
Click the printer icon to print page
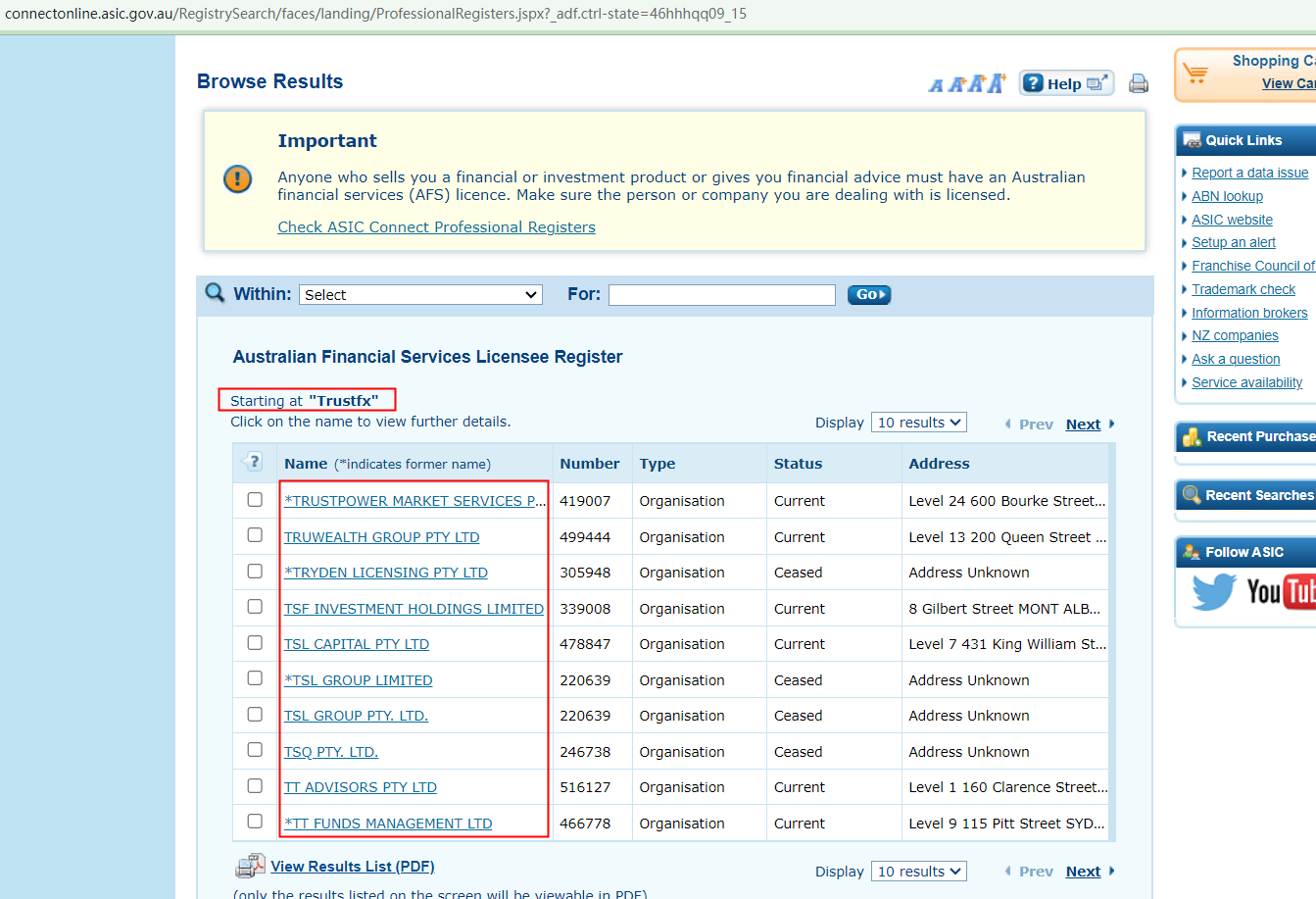[1139, 83]
